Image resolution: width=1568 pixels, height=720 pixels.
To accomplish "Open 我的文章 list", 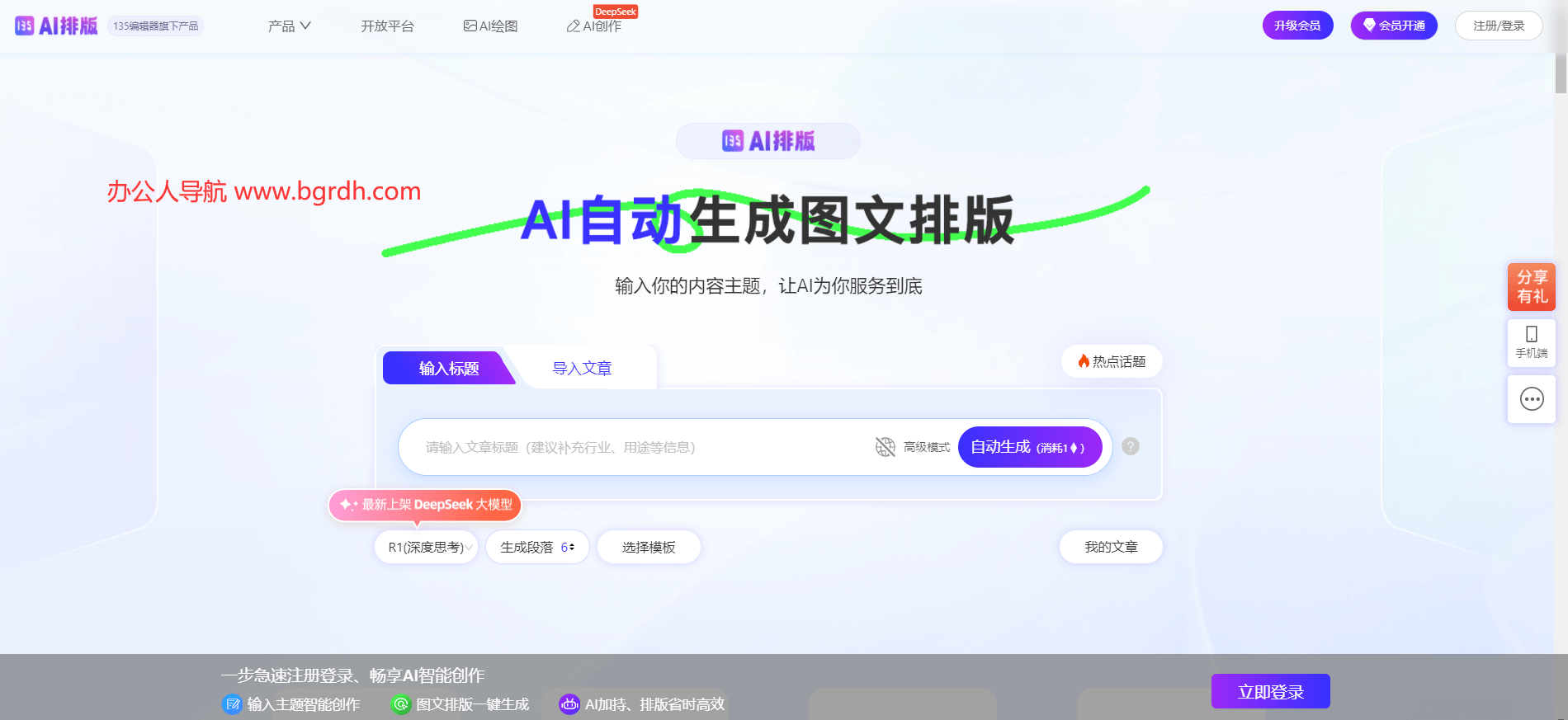I will [1111, 547].
